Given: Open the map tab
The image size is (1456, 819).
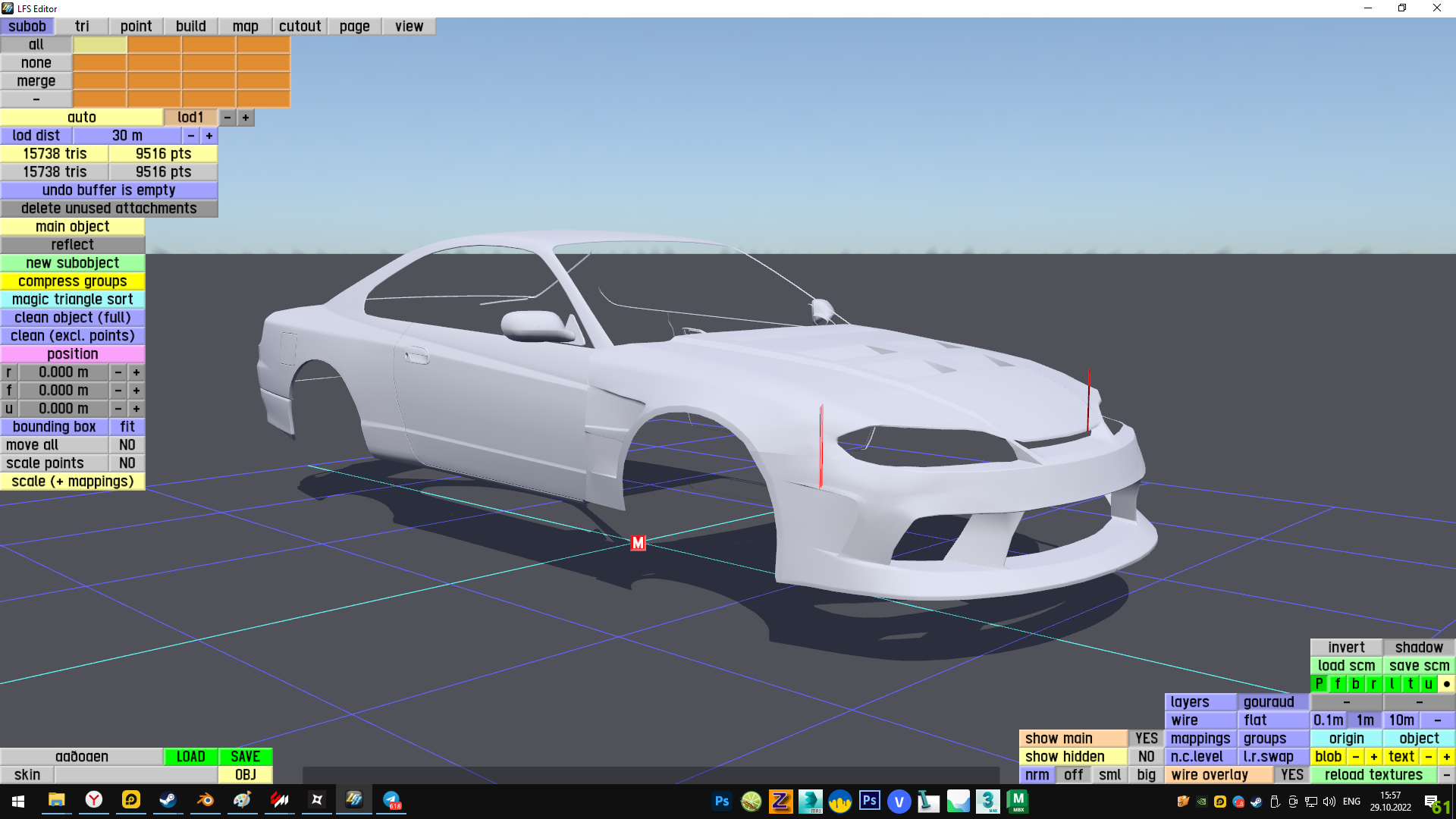Looking at the screenshot, I should tap(245, 27).
